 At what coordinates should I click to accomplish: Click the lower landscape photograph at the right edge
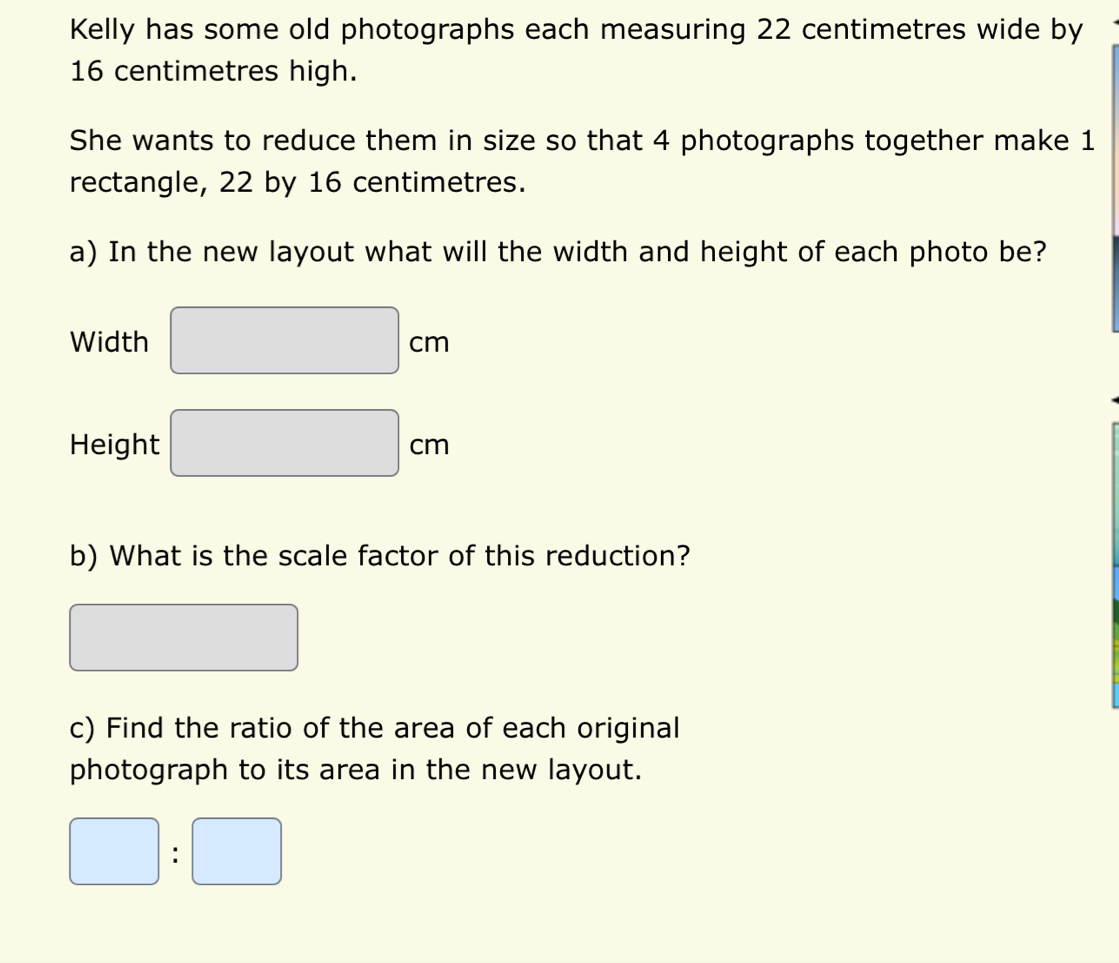coord(1115,565)
